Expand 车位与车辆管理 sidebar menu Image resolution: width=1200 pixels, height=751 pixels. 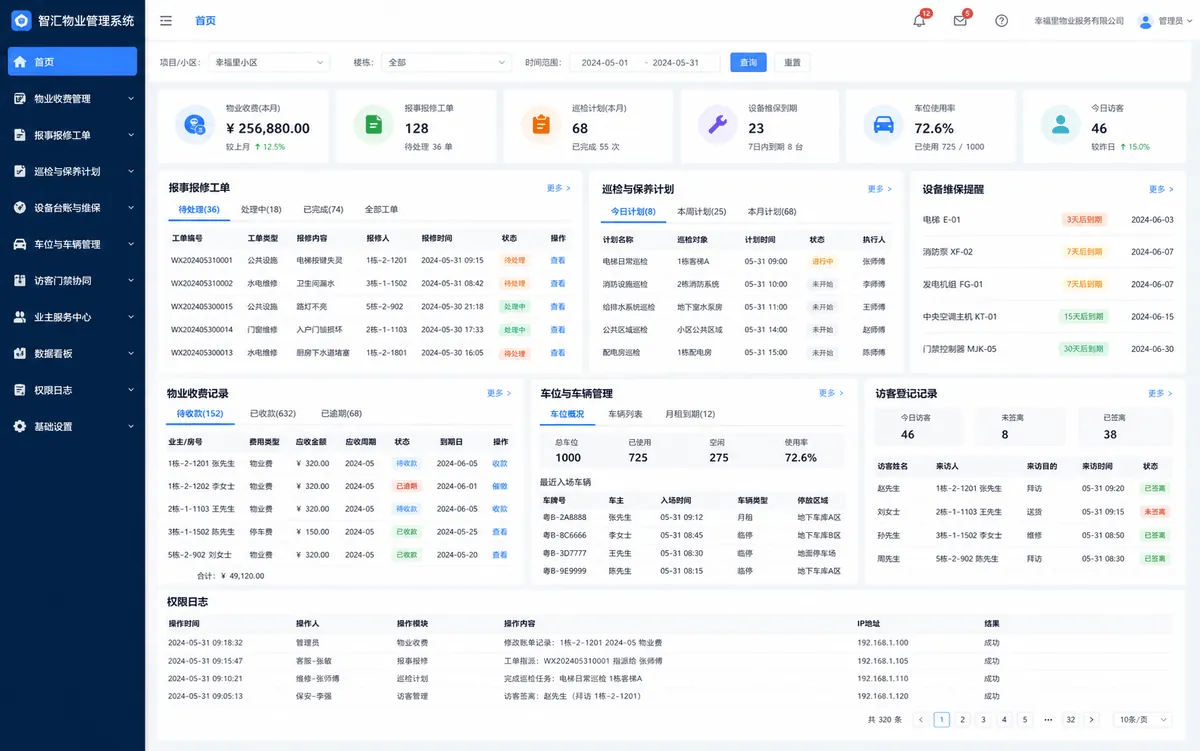72,244
